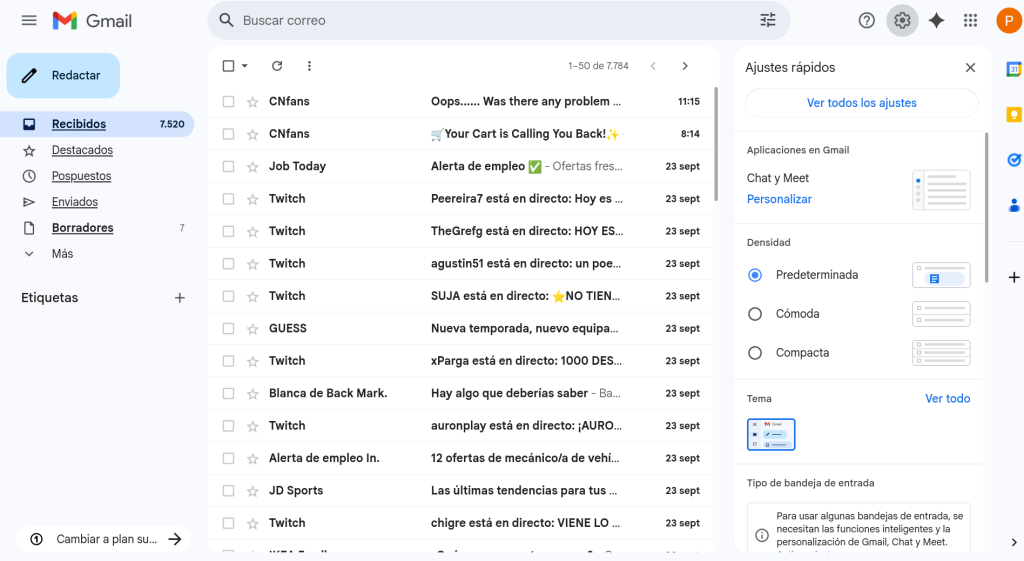Click the search options filter icon
Image resolution: width=1024 pixels, height=561 pixels.
(x=768, y=20)
